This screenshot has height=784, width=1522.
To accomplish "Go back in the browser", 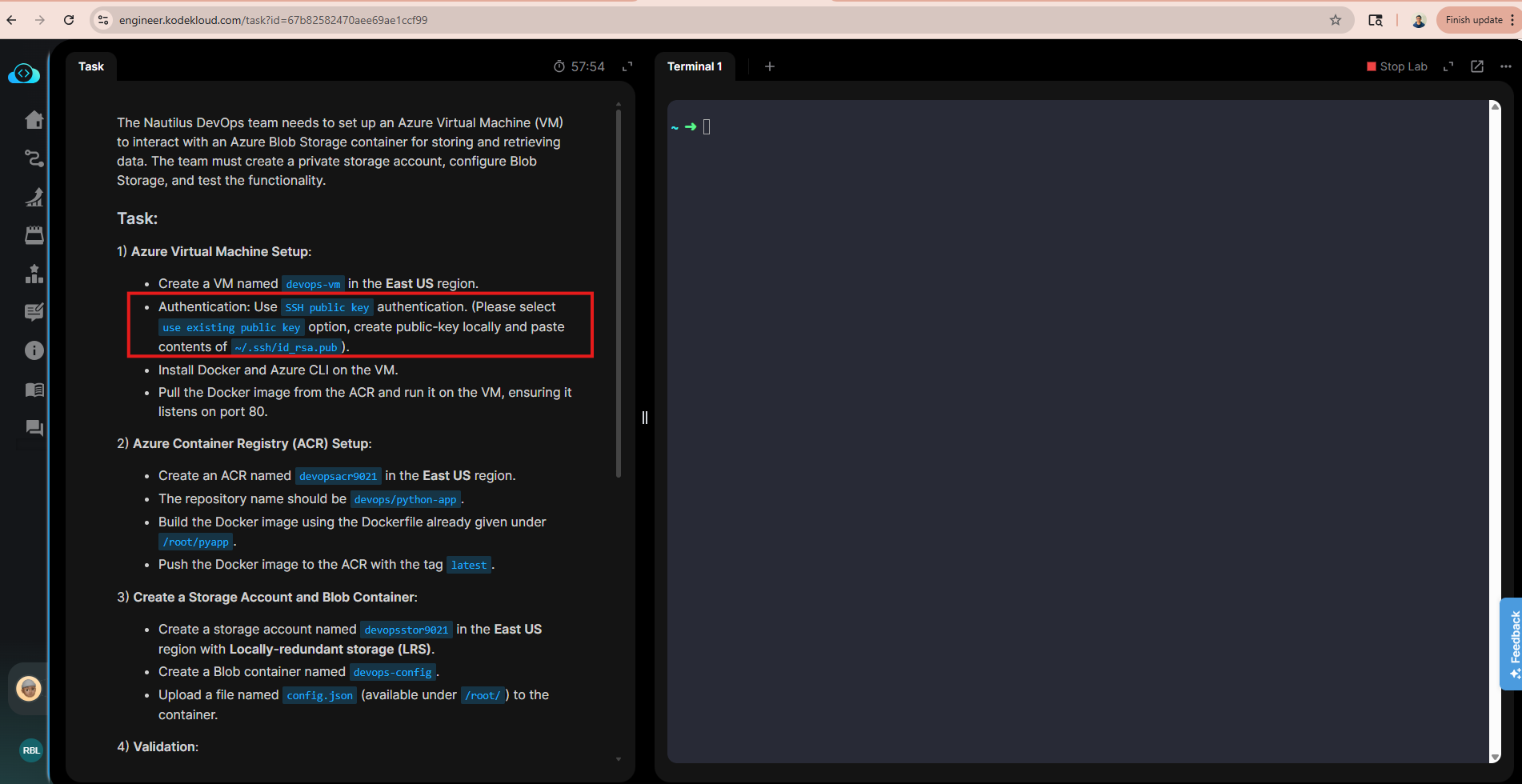I will point(12,20).
